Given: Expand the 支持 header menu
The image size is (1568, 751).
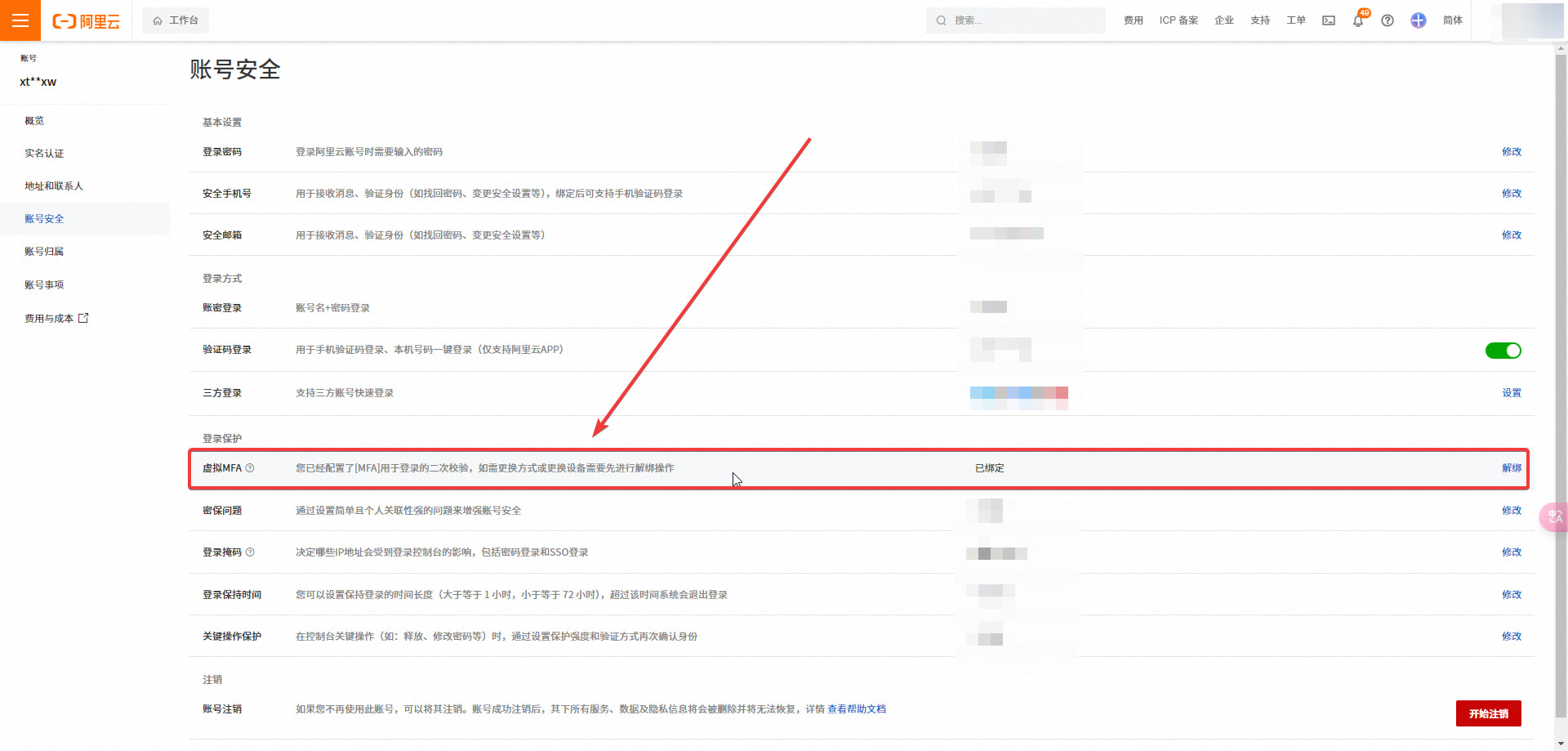Looking at the screenshot, I should point(1260,20).
